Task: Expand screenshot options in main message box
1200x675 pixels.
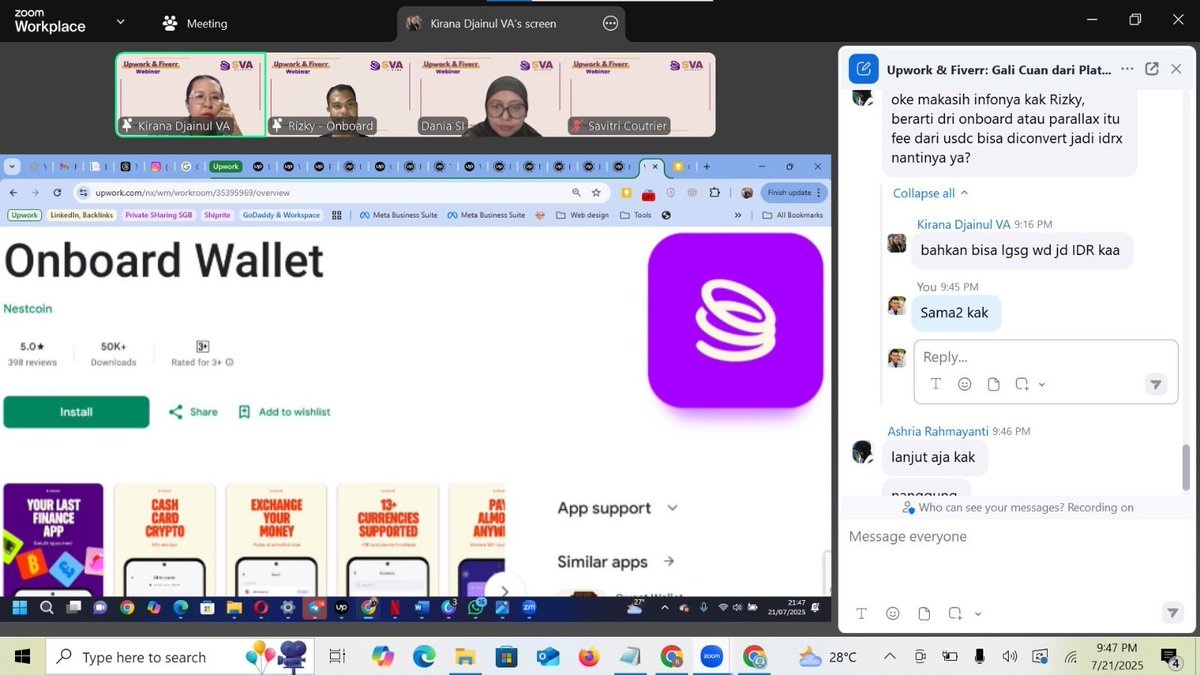Action: point(978,614)
